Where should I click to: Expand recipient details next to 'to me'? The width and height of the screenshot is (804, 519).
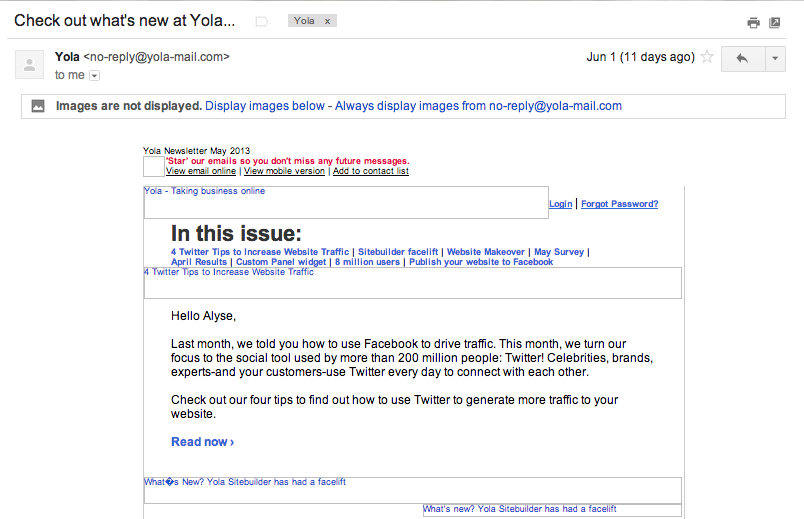point(94,76)
